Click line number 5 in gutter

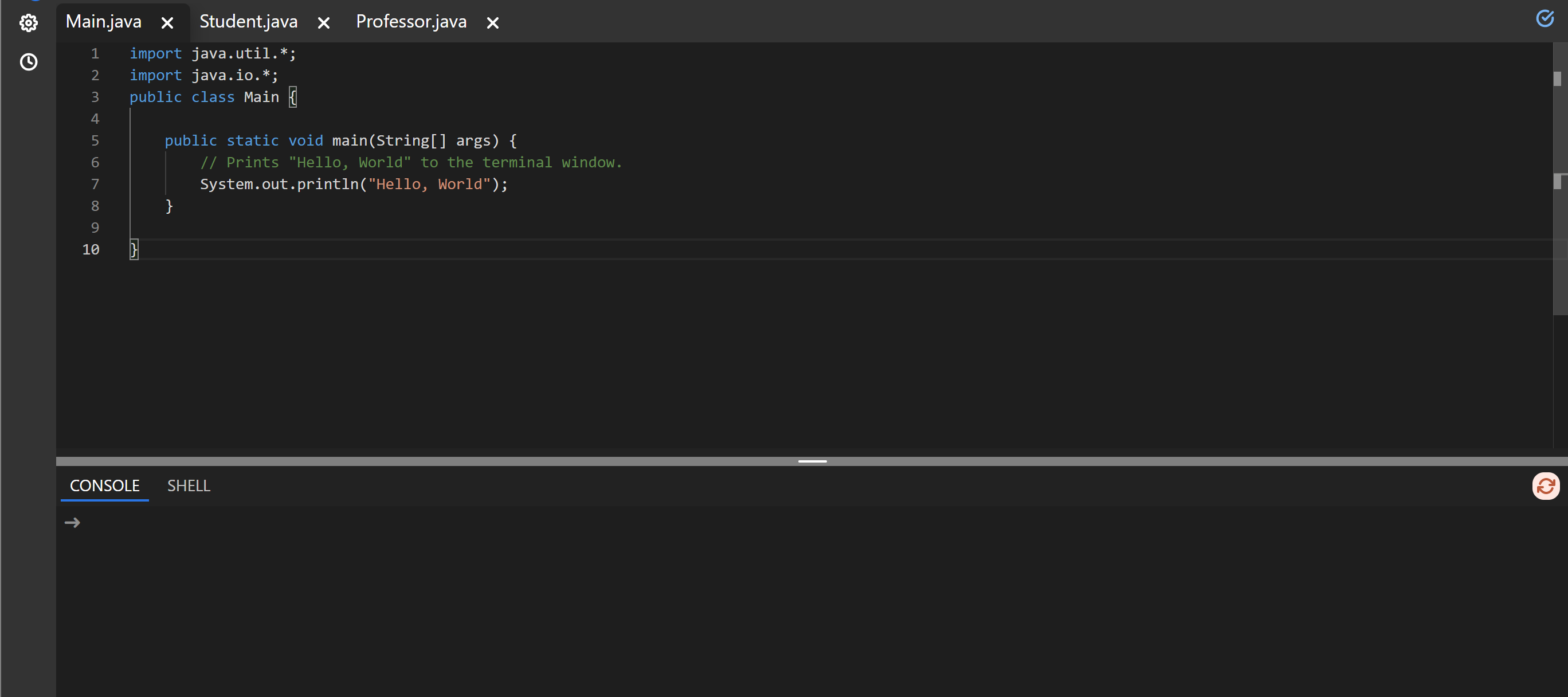coord(95,140)
